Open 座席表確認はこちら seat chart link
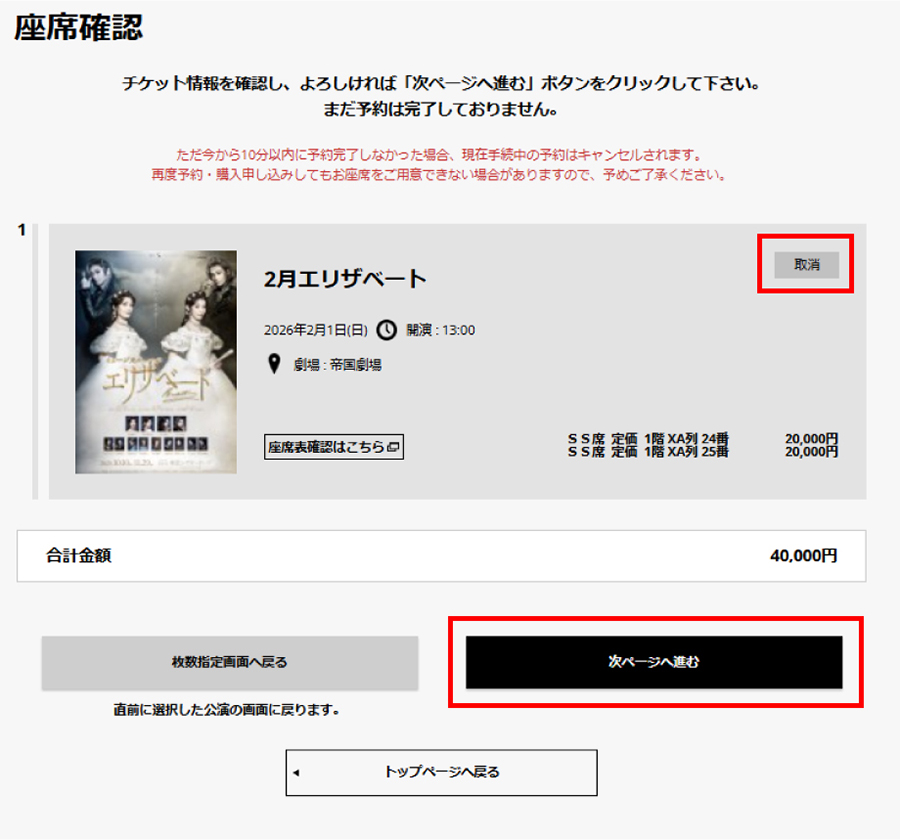This screenshot has width=900, height=840. (x=333, y=447)
